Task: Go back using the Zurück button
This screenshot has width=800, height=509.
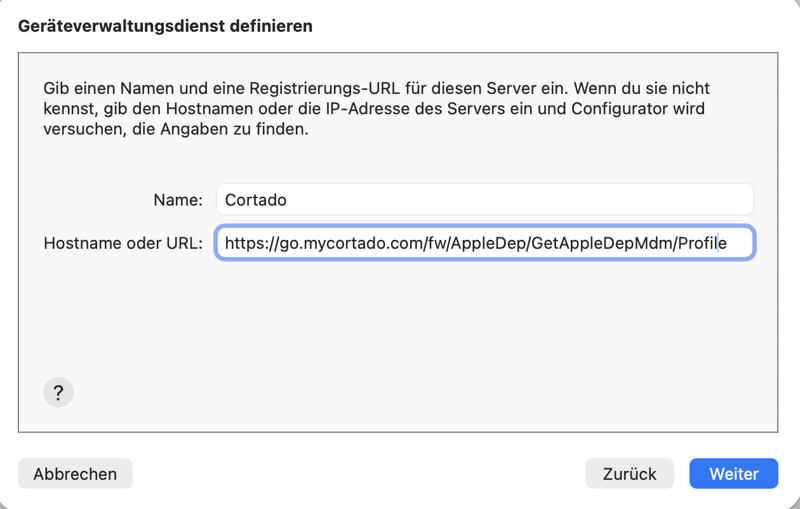Action: point(630,474)
